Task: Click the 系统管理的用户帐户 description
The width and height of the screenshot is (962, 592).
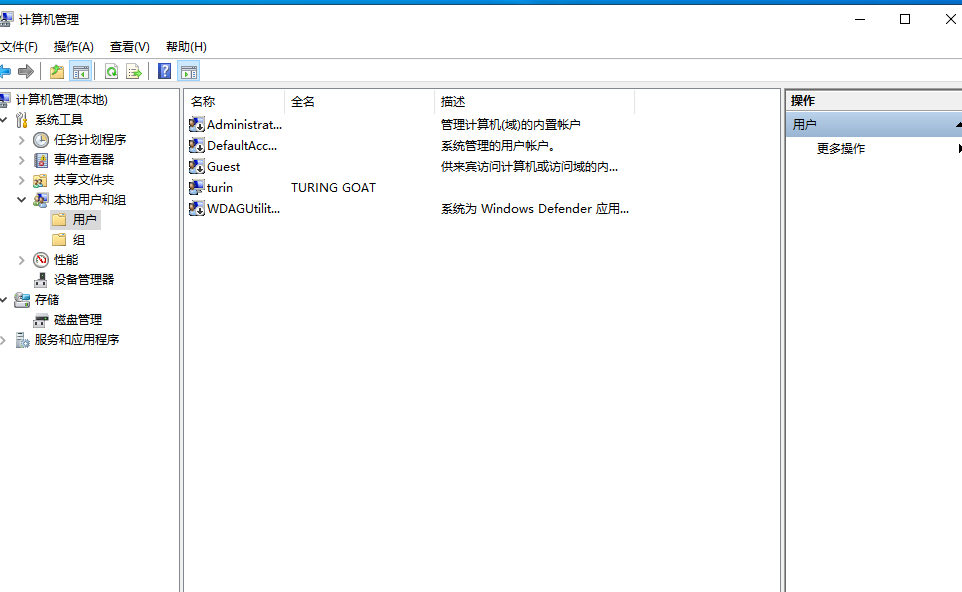Action: pos(498,145)
